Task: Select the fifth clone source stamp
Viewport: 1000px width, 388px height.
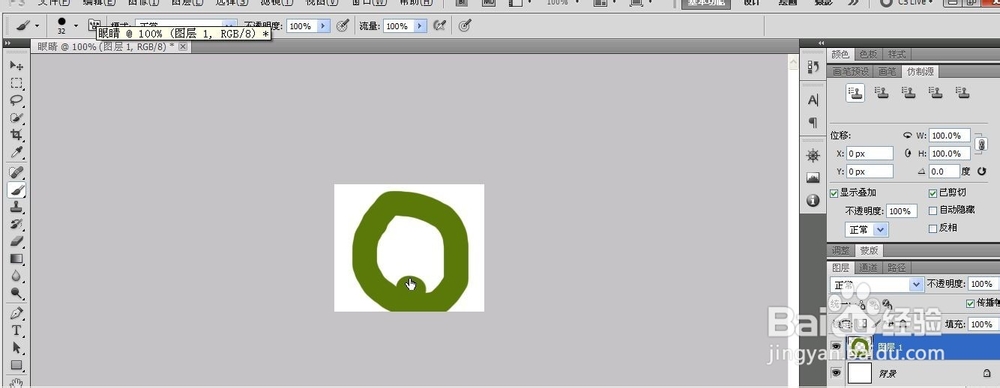Action: 962,93
